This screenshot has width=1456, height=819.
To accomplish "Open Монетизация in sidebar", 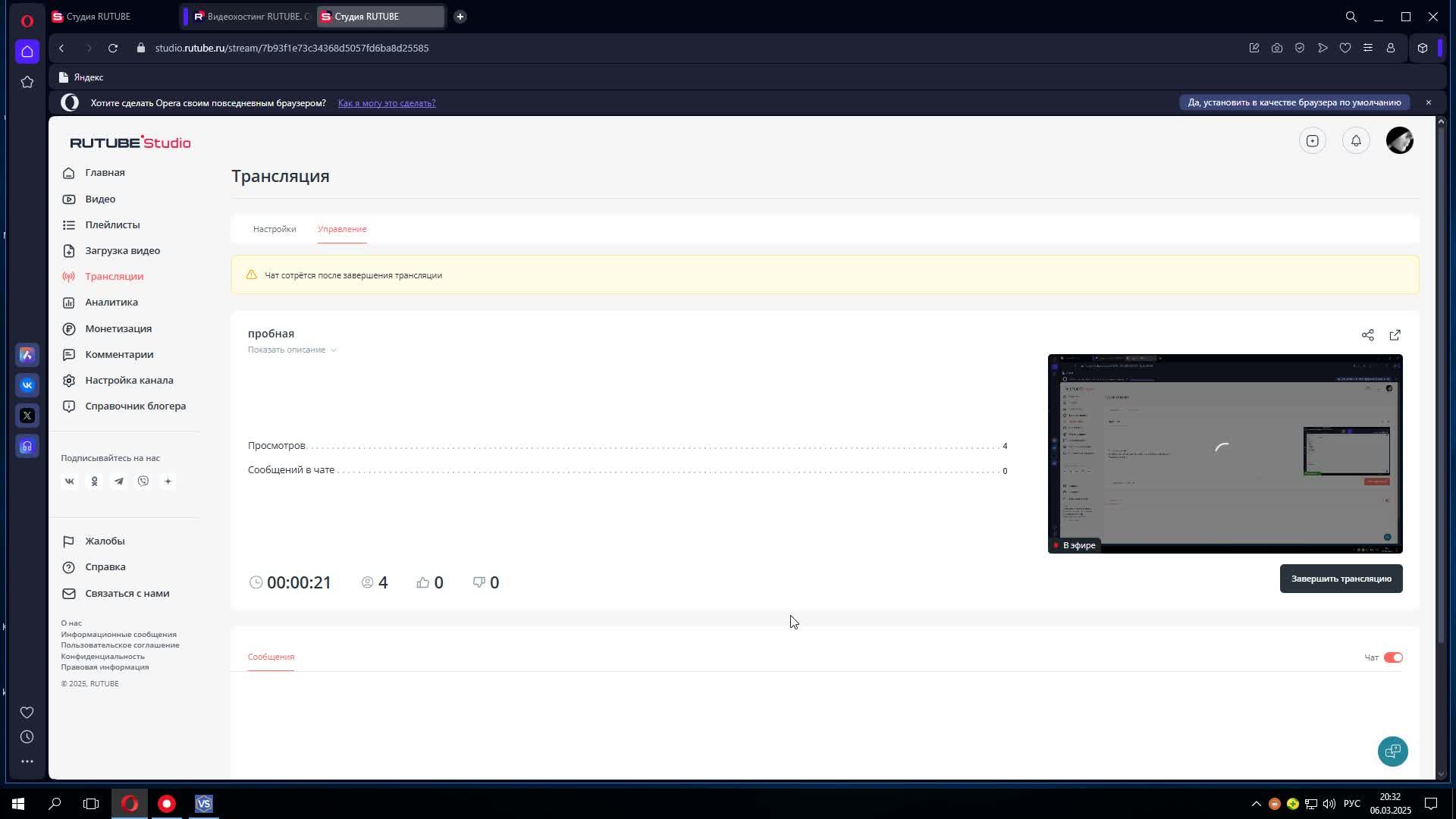I will pos(118,328).
